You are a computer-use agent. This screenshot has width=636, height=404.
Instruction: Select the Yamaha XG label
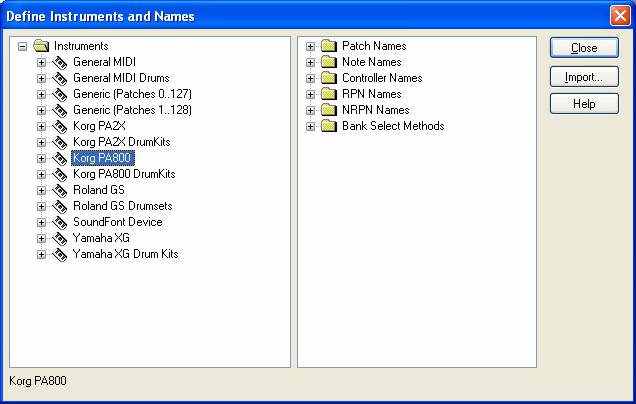point(101,238)
